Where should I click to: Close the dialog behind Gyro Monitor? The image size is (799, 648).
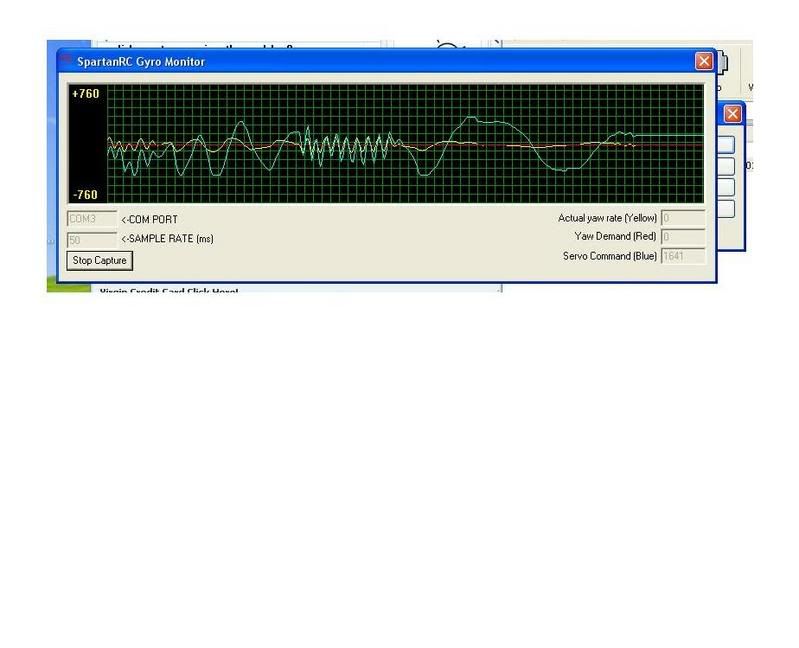click(x=733, y=114)
